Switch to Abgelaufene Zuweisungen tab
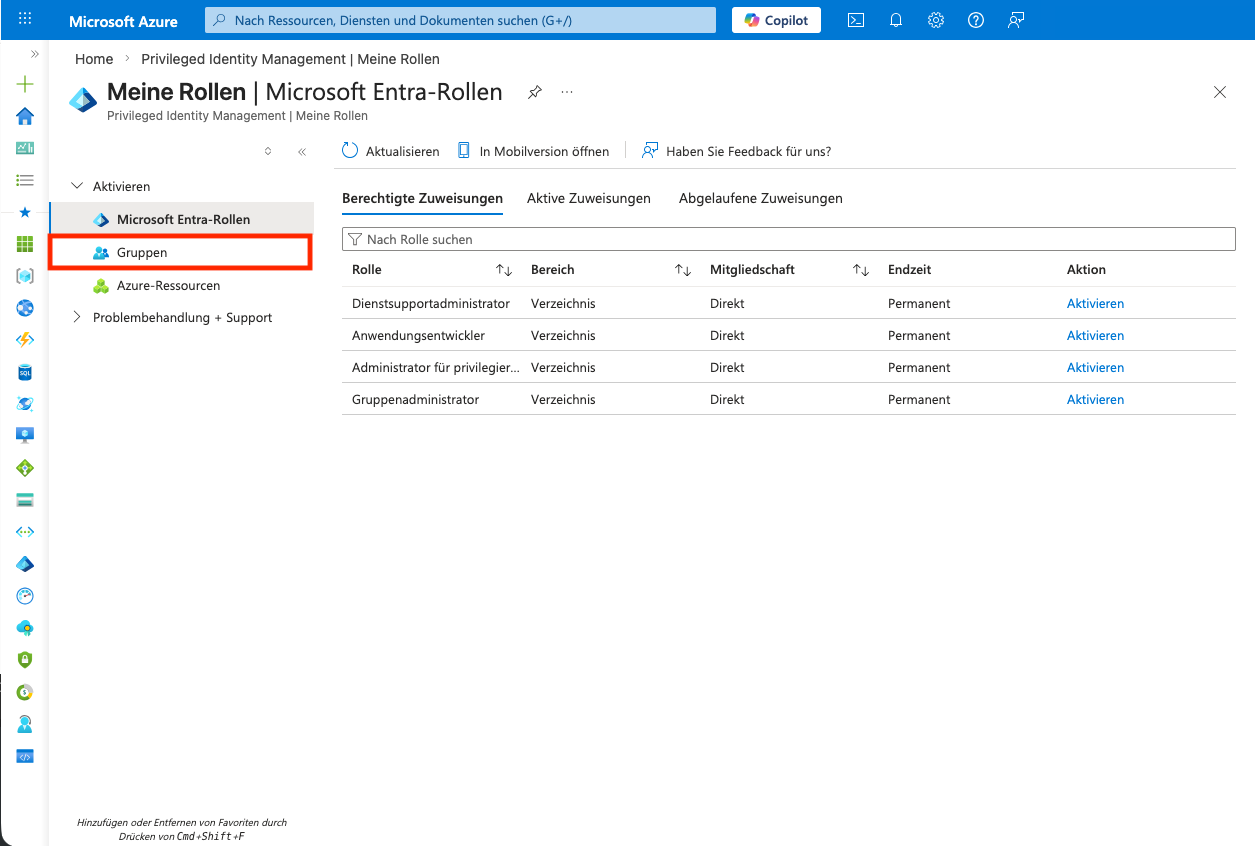This screenshot has width=1255, height=846. pos(760,198)
